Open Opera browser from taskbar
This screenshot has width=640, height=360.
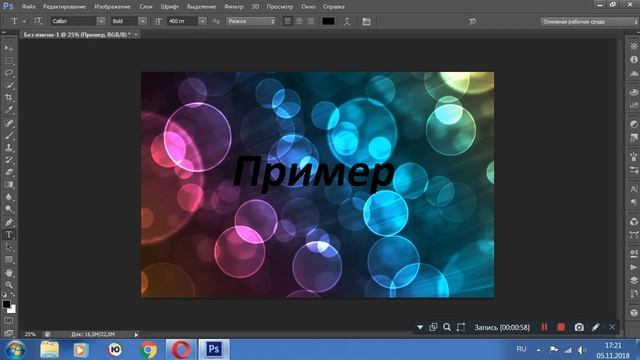point(181,350)
